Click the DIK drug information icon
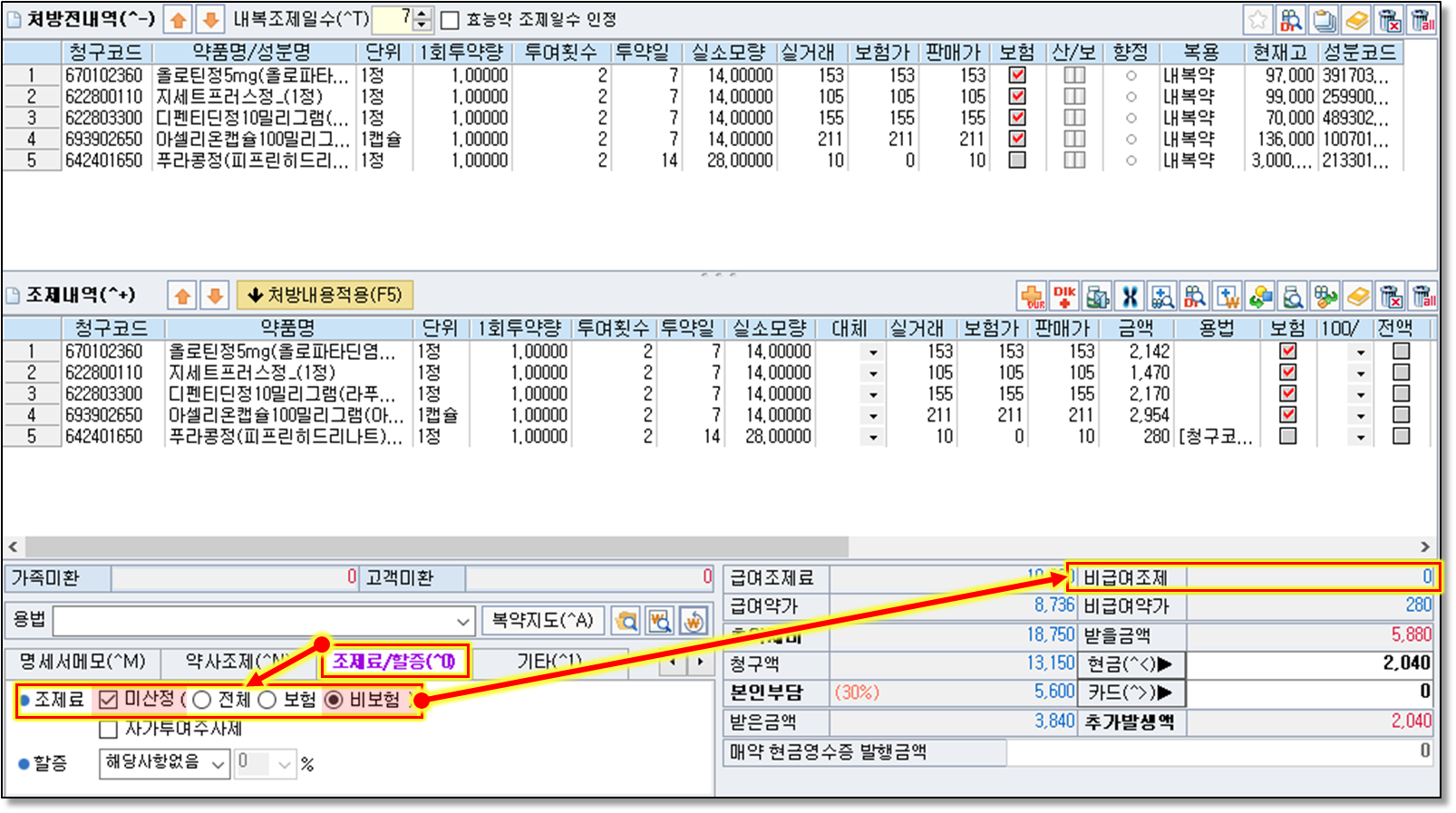Viewport: 1456px width, 813px height. (1065, 295)
